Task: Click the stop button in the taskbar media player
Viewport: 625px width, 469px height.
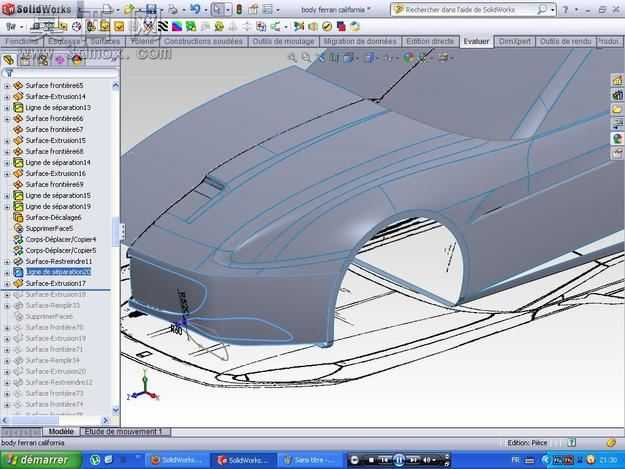Action: [371, 460]
